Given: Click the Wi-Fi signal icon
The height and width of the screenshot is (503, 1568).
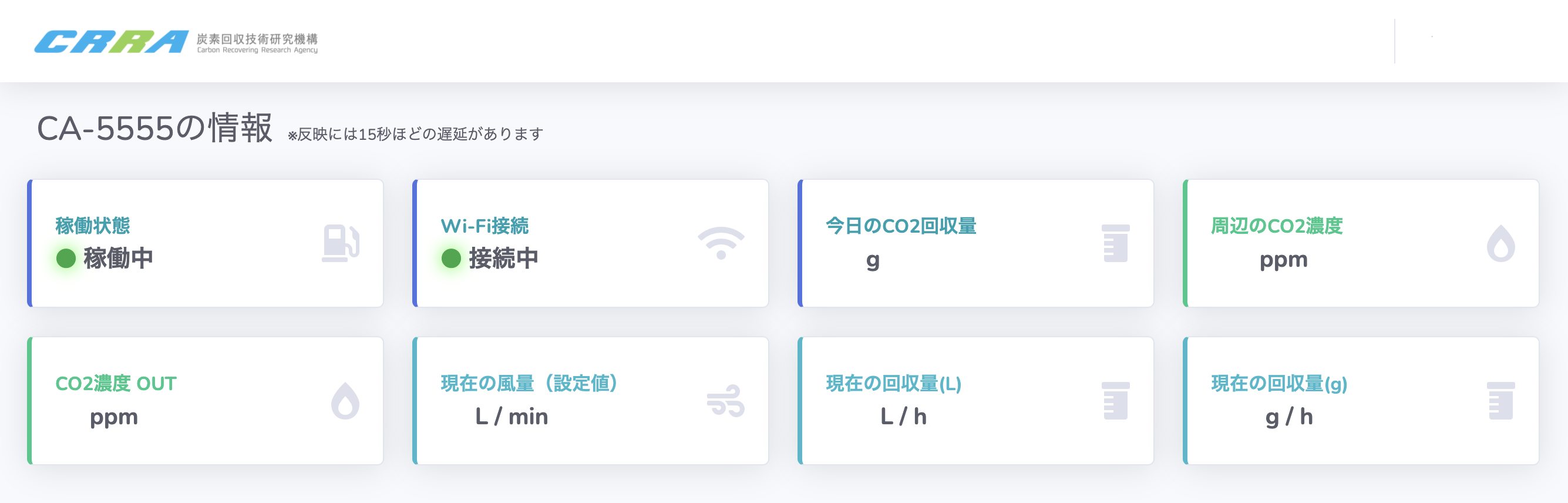Looking at the screenshot, I should point(721,243).
